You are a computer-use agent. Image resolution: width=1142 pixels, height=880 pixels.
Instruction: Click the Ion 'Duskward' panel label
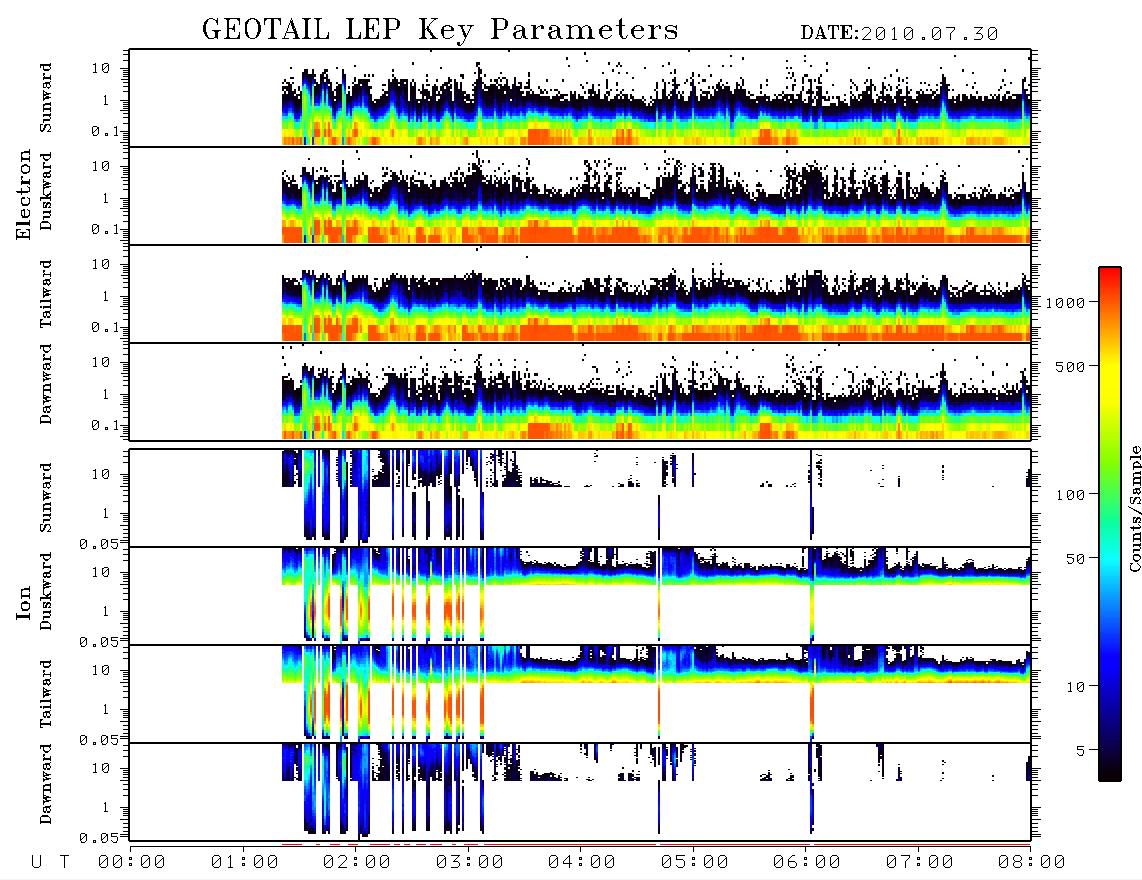[46, 592]
